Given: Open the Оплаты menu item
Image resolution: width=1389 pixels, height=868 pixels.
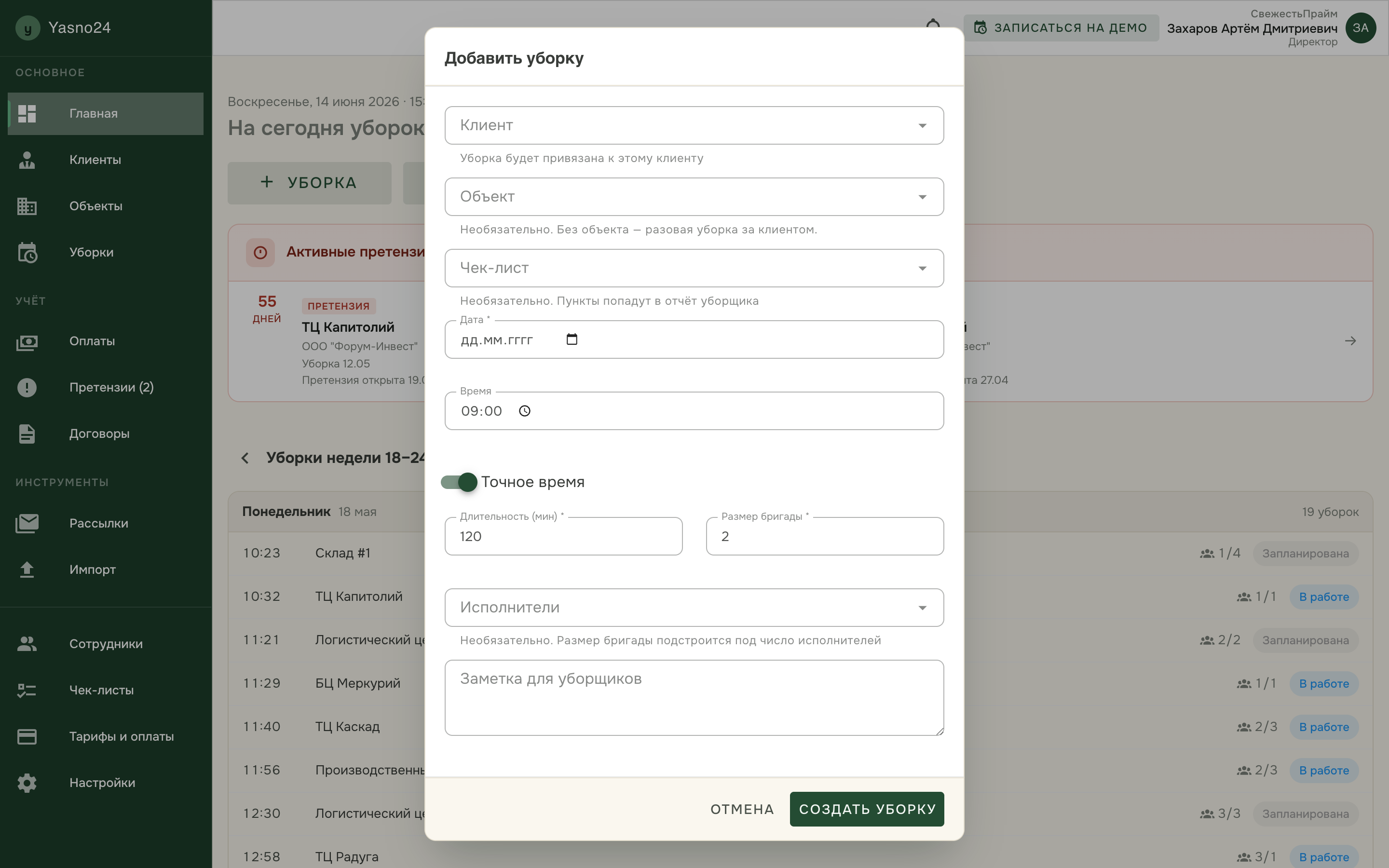Looking at the screenshot, I should [x=106, y=341].
